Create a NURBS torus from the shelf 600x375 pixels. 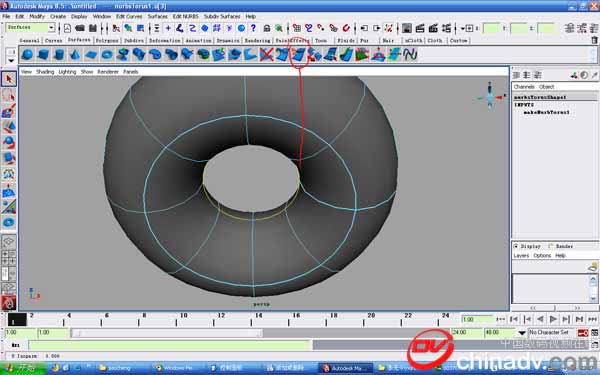click(x=107, y=55)
